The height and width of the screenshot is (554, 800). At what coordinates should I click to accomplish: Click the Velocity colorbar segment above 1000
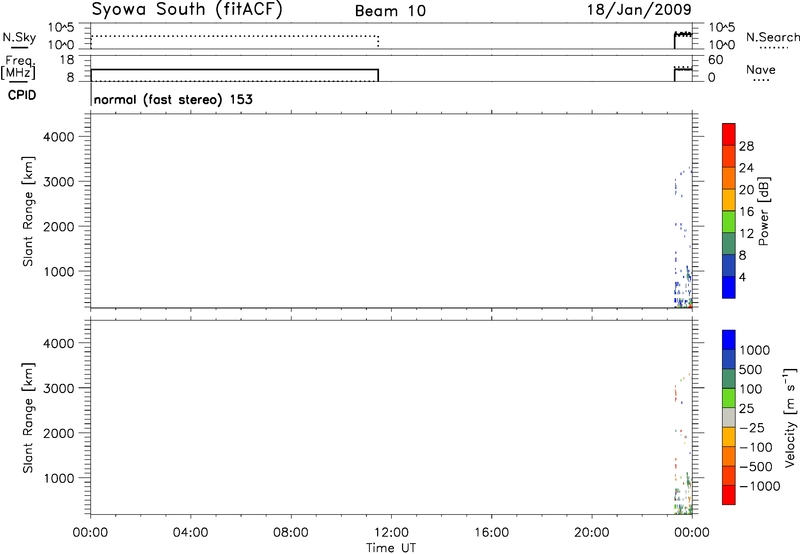coord(729,340)
